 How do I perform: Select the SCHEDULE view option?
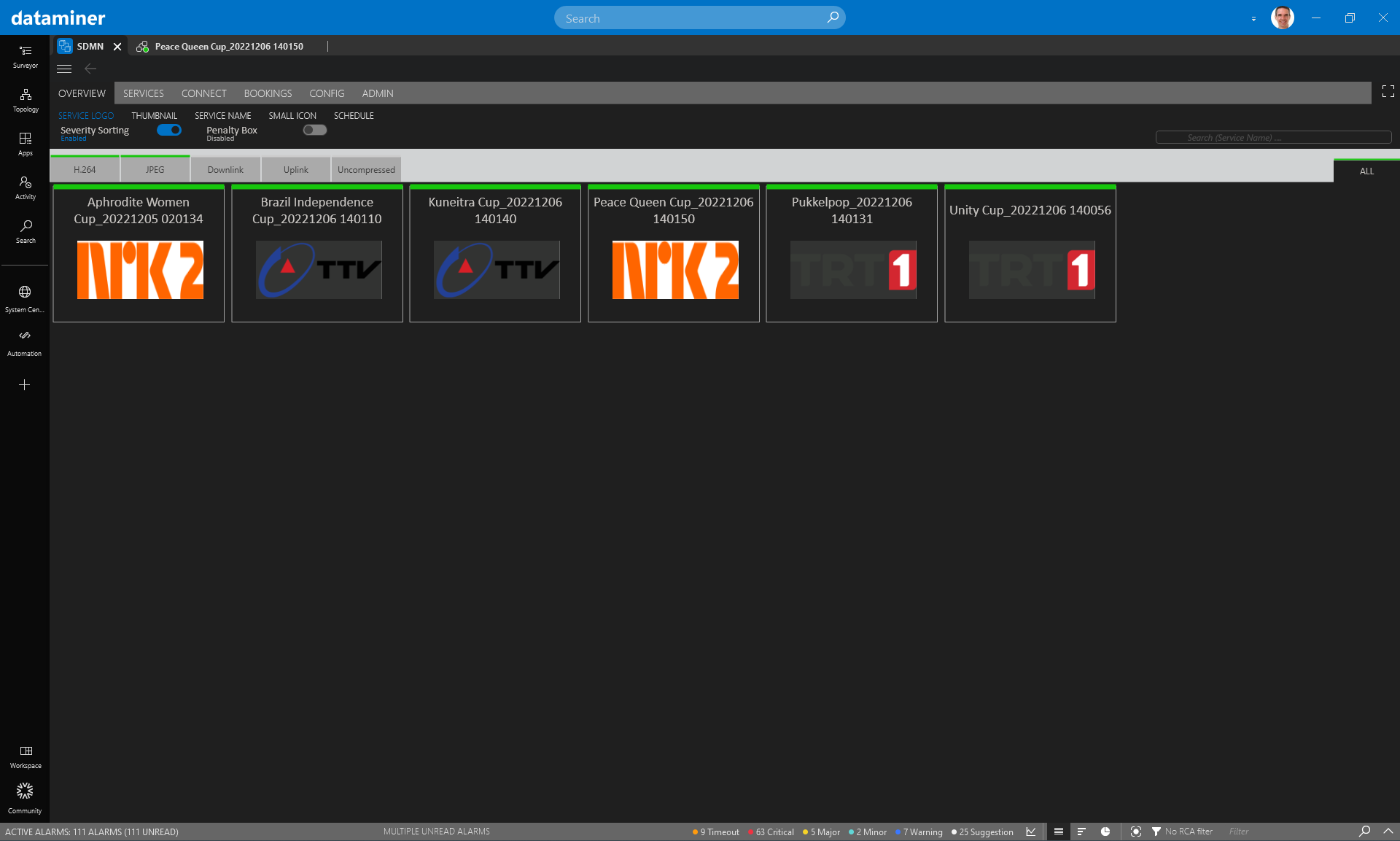point(354,116)
